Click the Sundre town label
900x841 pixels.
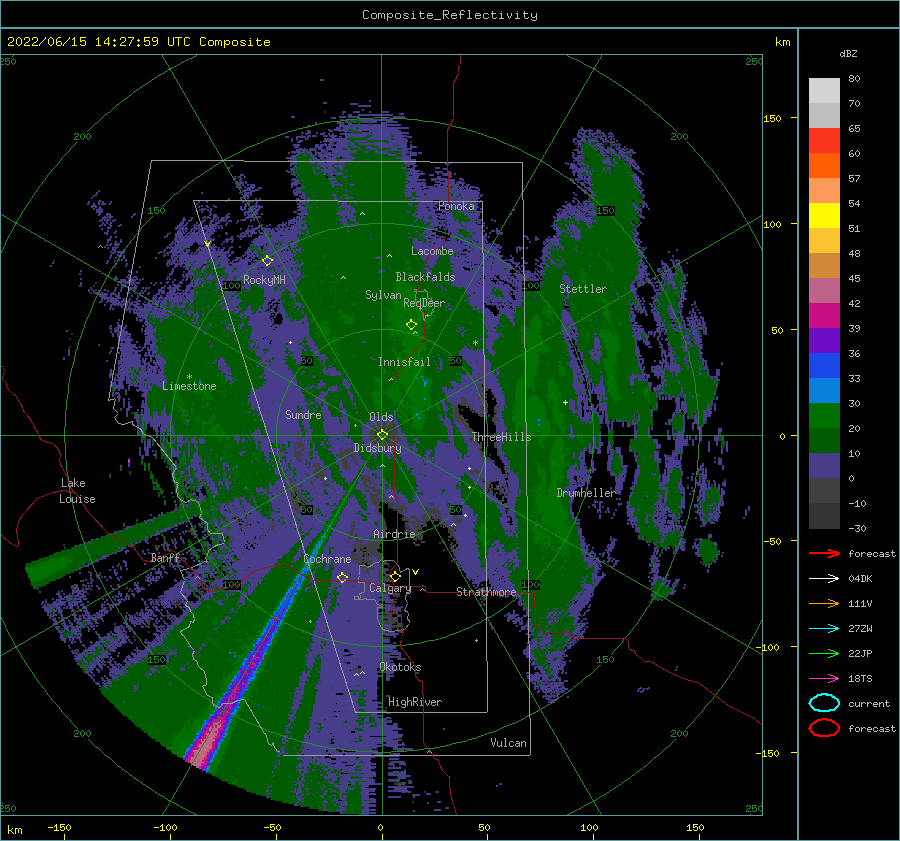303,414
